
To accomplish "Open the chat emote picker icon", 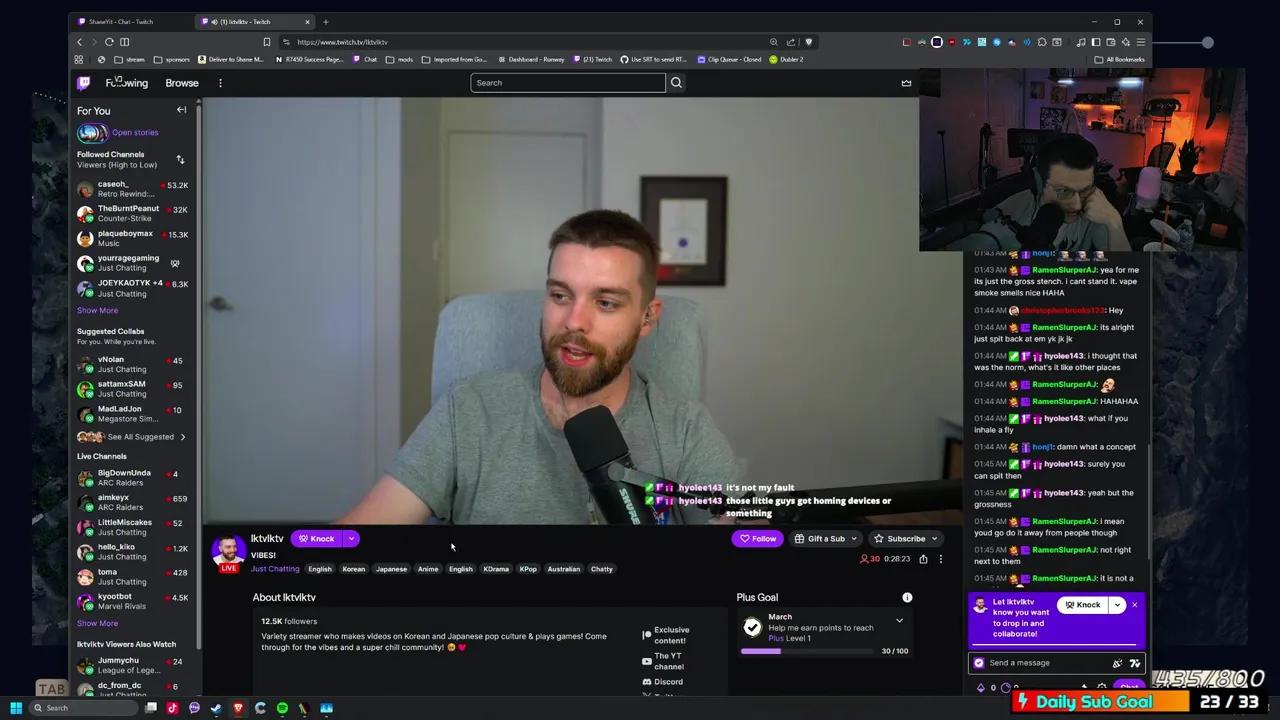I will click(x=1135, y=663).
